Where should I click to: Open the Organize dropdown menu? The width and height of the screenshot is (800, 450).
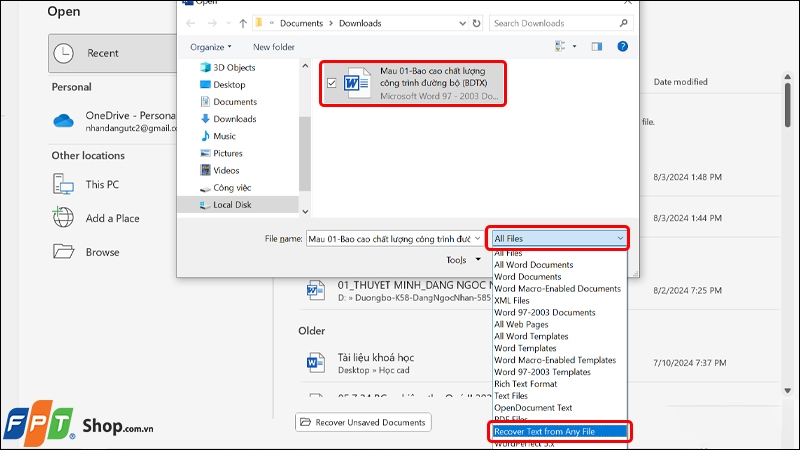pyautogui.click(x=211, y=47)
